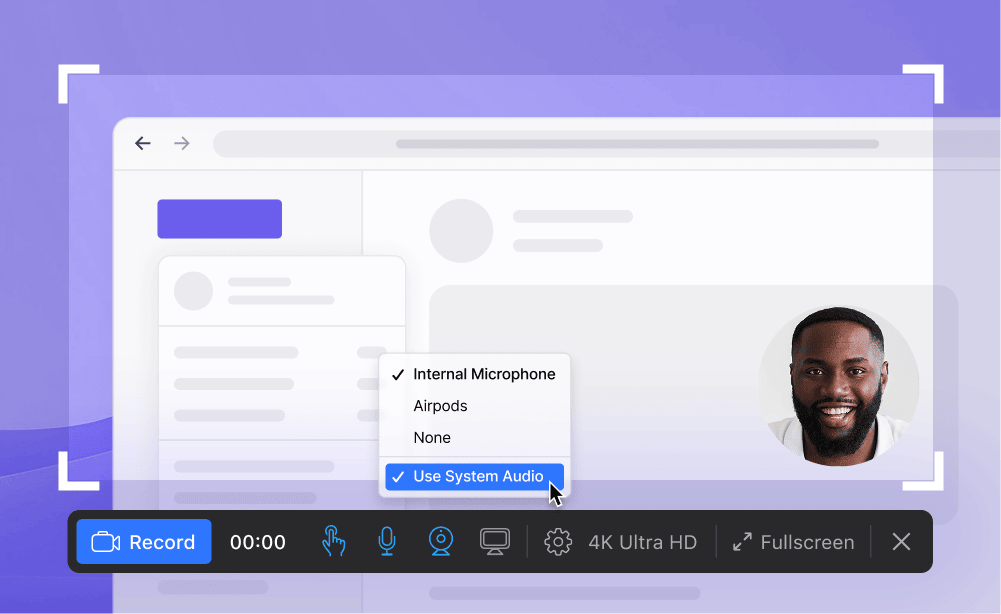Toggle Use System Audio option
The image size is (1001, 614).
tap(477, 477)
